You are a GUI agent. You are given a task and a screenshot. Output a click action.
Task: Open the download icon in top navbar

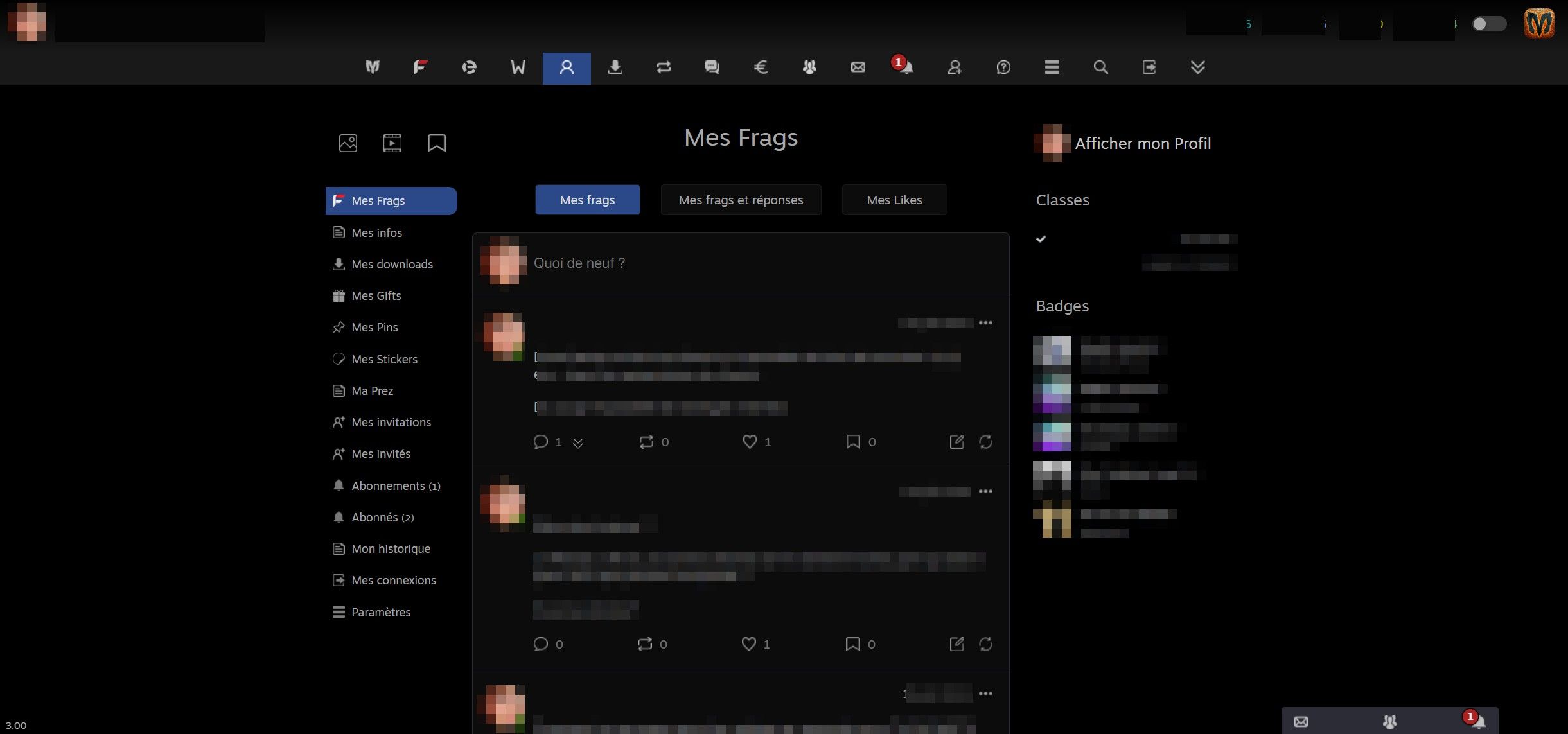tap(615, 67)
